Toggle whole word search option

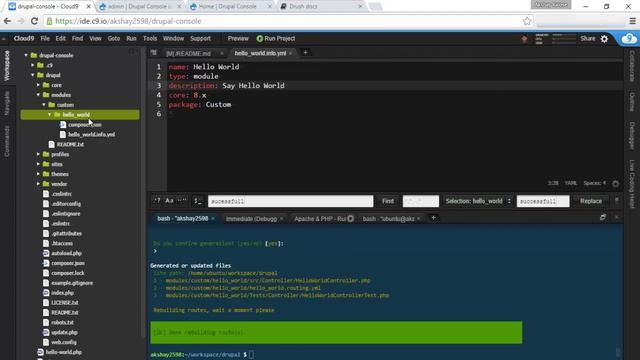[x=182, y=200]
